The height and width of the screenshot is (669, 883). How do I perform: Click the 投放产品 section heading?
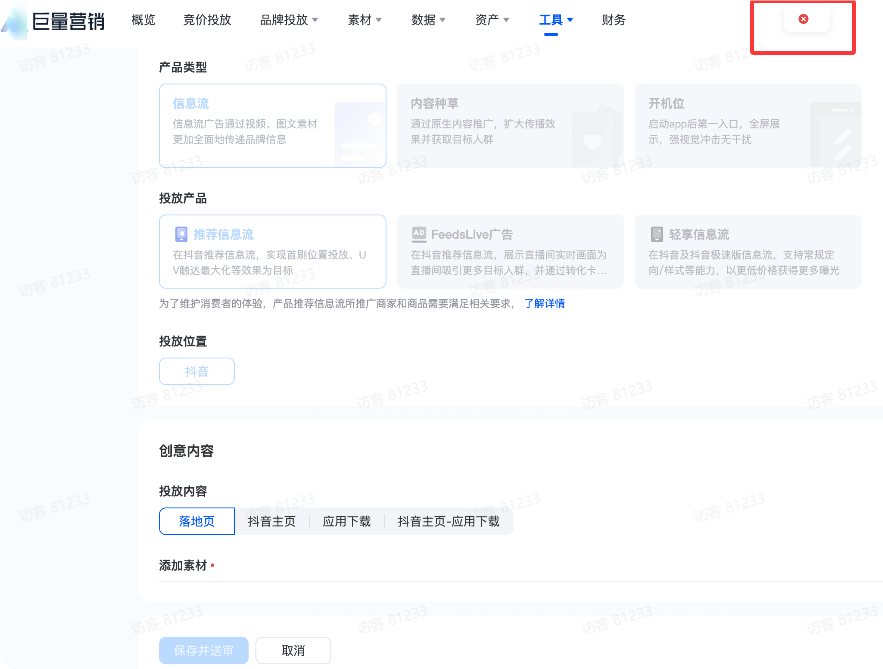(183, 198)
